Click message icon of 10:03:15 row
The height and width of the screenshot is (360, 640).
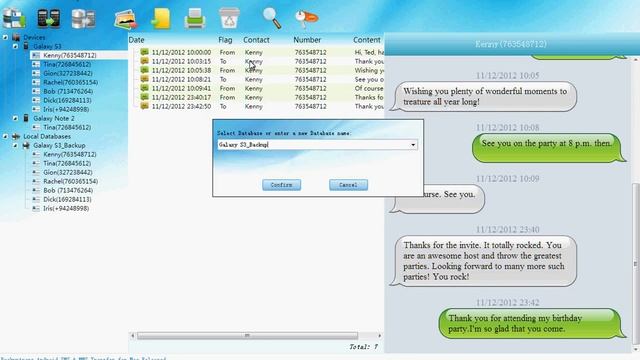(144, 61)
